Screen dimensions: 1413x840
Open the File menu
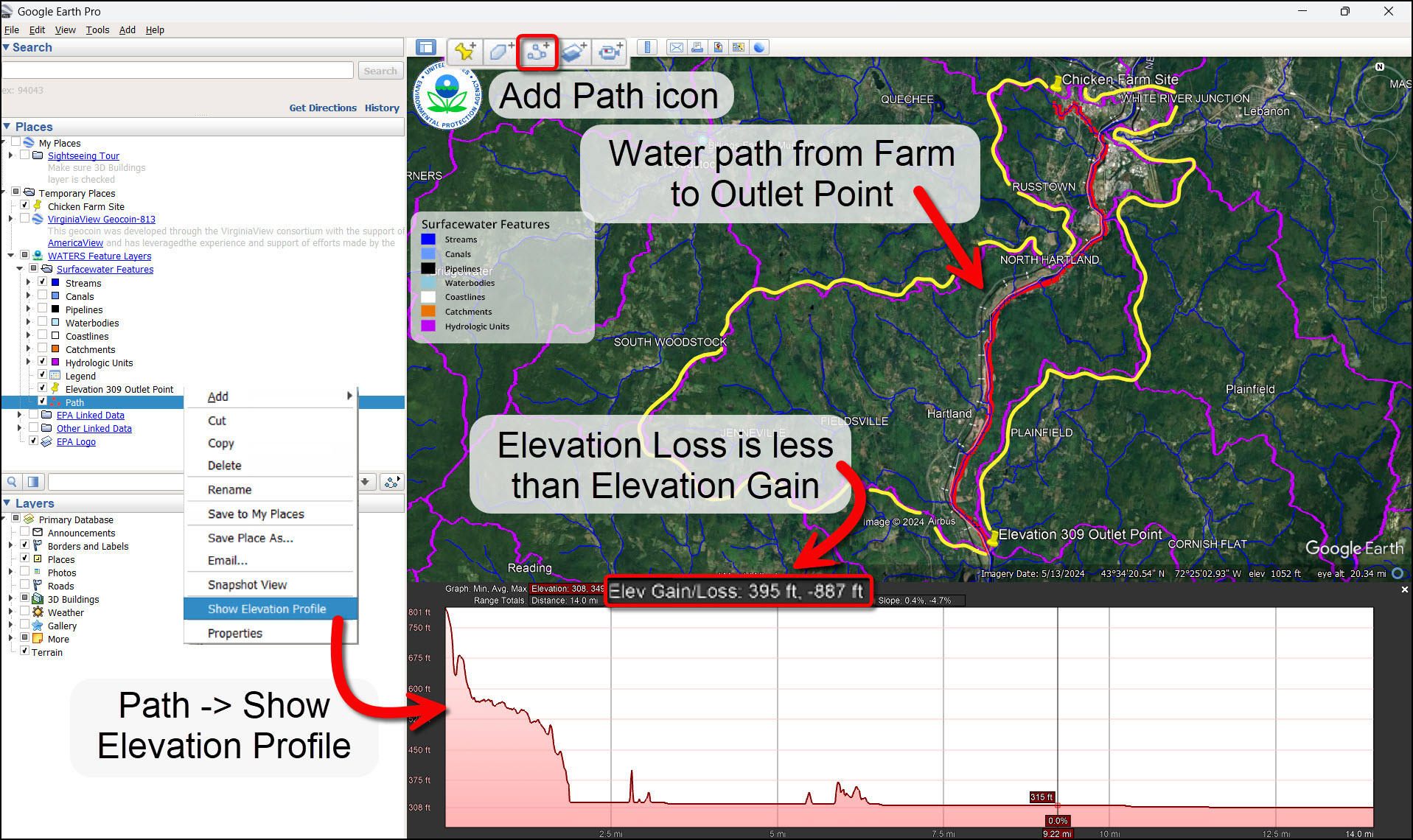12,30
